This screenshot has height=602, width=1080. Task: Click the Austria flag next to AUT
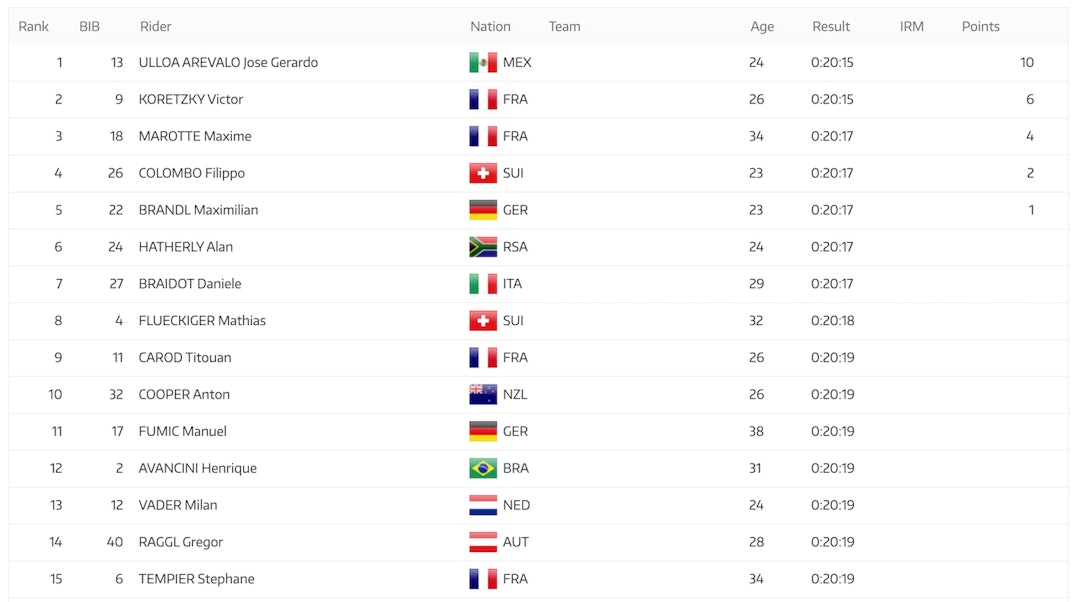pyautogui.click(x=483, y=542)
